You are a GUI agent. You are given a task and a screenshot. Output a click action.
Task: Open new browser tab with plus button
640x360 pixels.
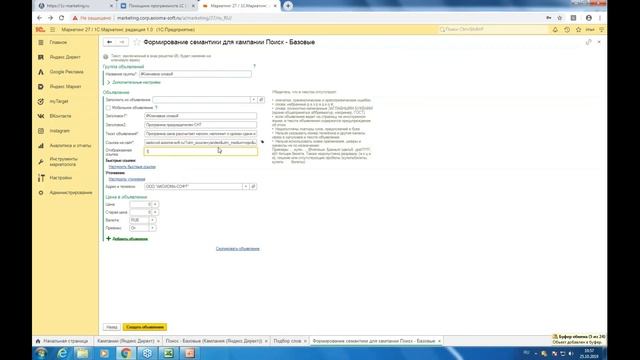point(288,6)
